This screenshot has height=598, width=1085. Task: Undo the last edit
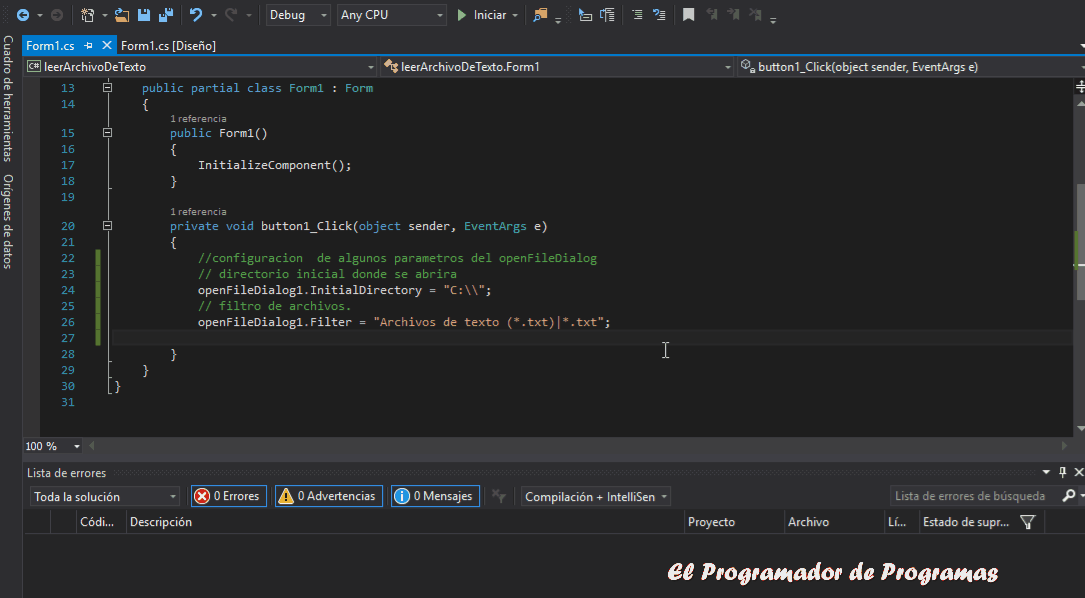click(x=197, y=14)
